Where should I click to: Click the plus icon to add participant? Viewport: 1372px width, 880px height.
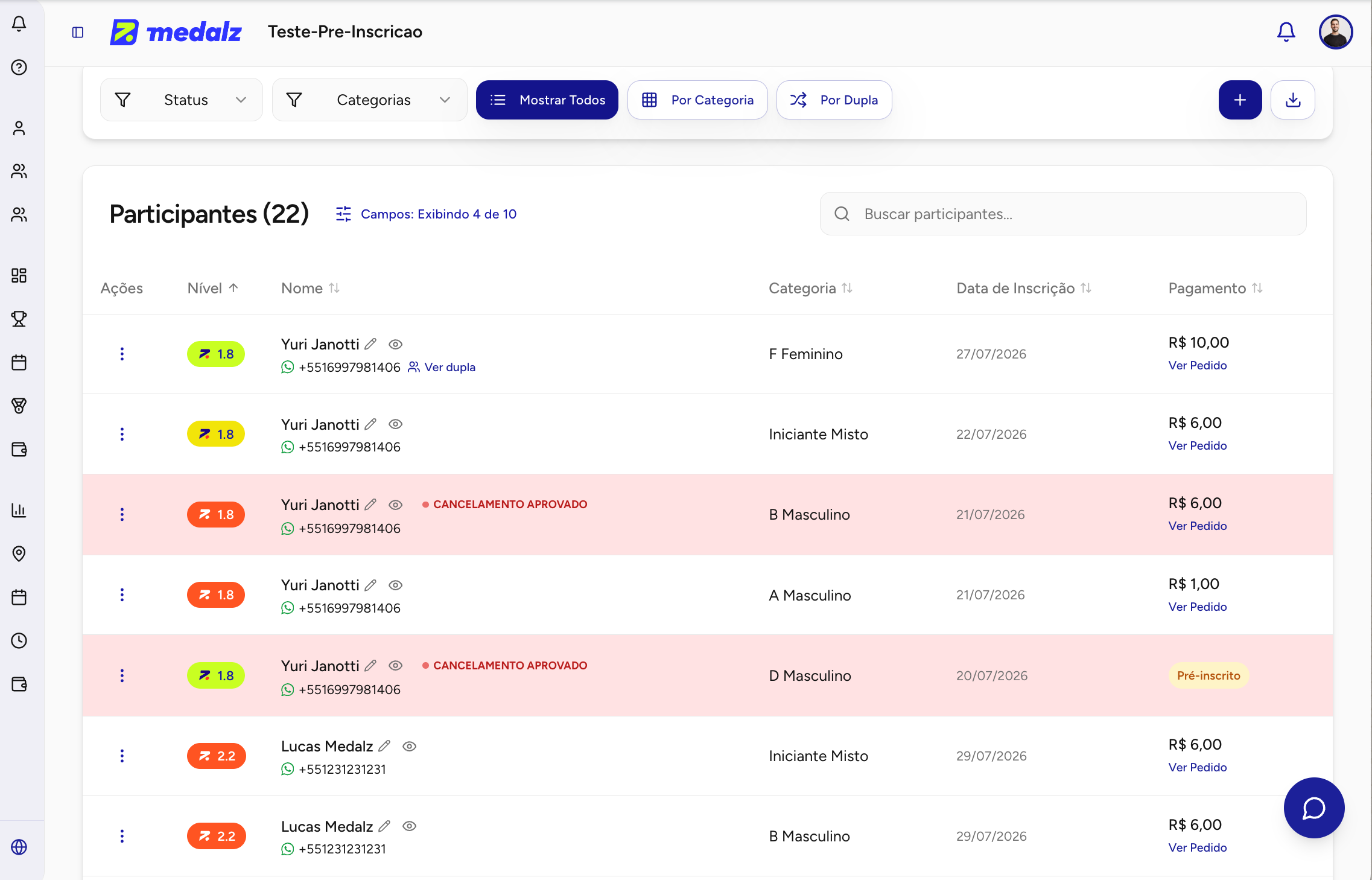coord(1240,100)
